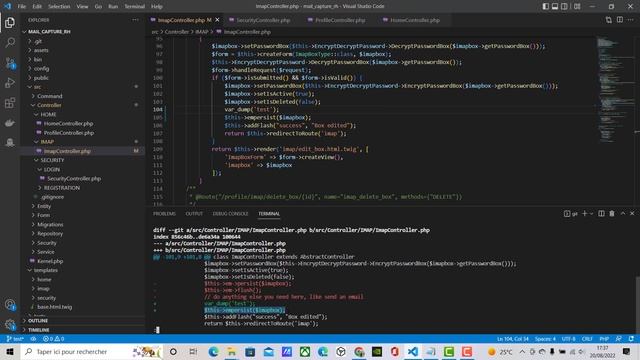This screenshot has height=360, width=640.
Task: Open the Docker view in the activity bar
Action: click(x=10, y=123)
